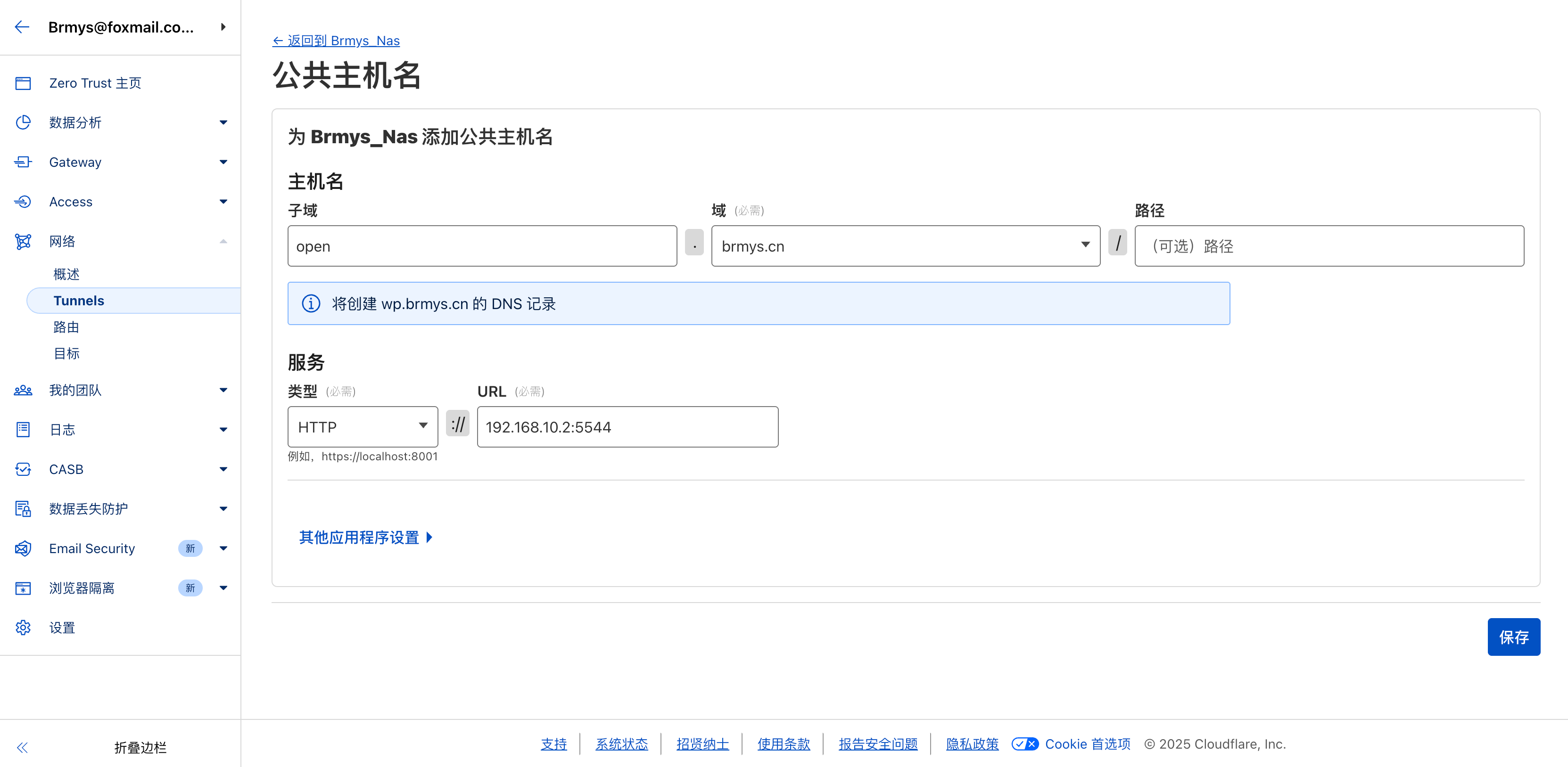Screen dimensions: 1568x767
Task: Click the collapse sidebar double-chevron icon
Action: (23, 748)
